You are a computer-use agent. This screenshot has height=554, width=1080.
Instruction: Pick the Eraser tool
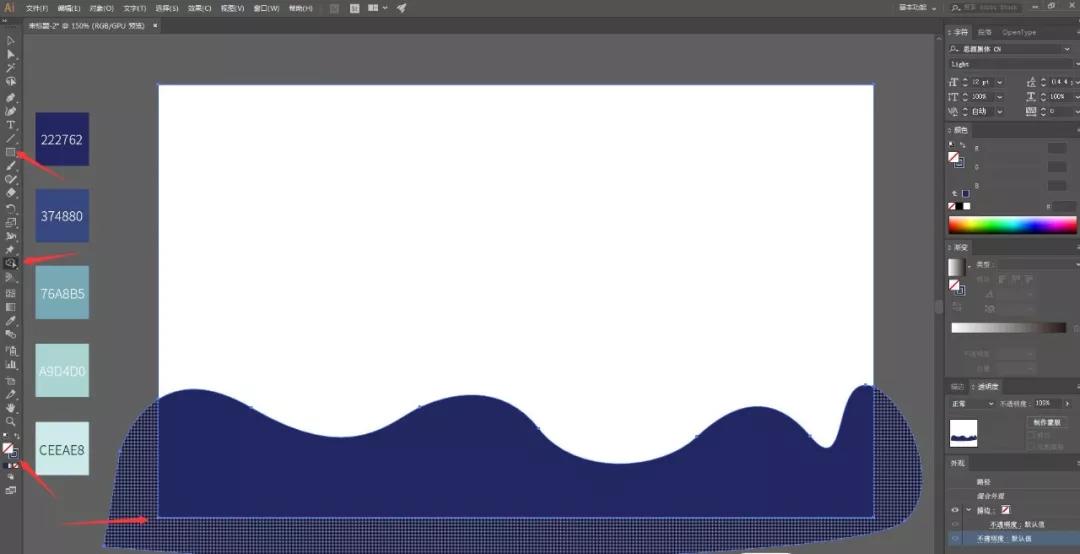click(11, 193)
